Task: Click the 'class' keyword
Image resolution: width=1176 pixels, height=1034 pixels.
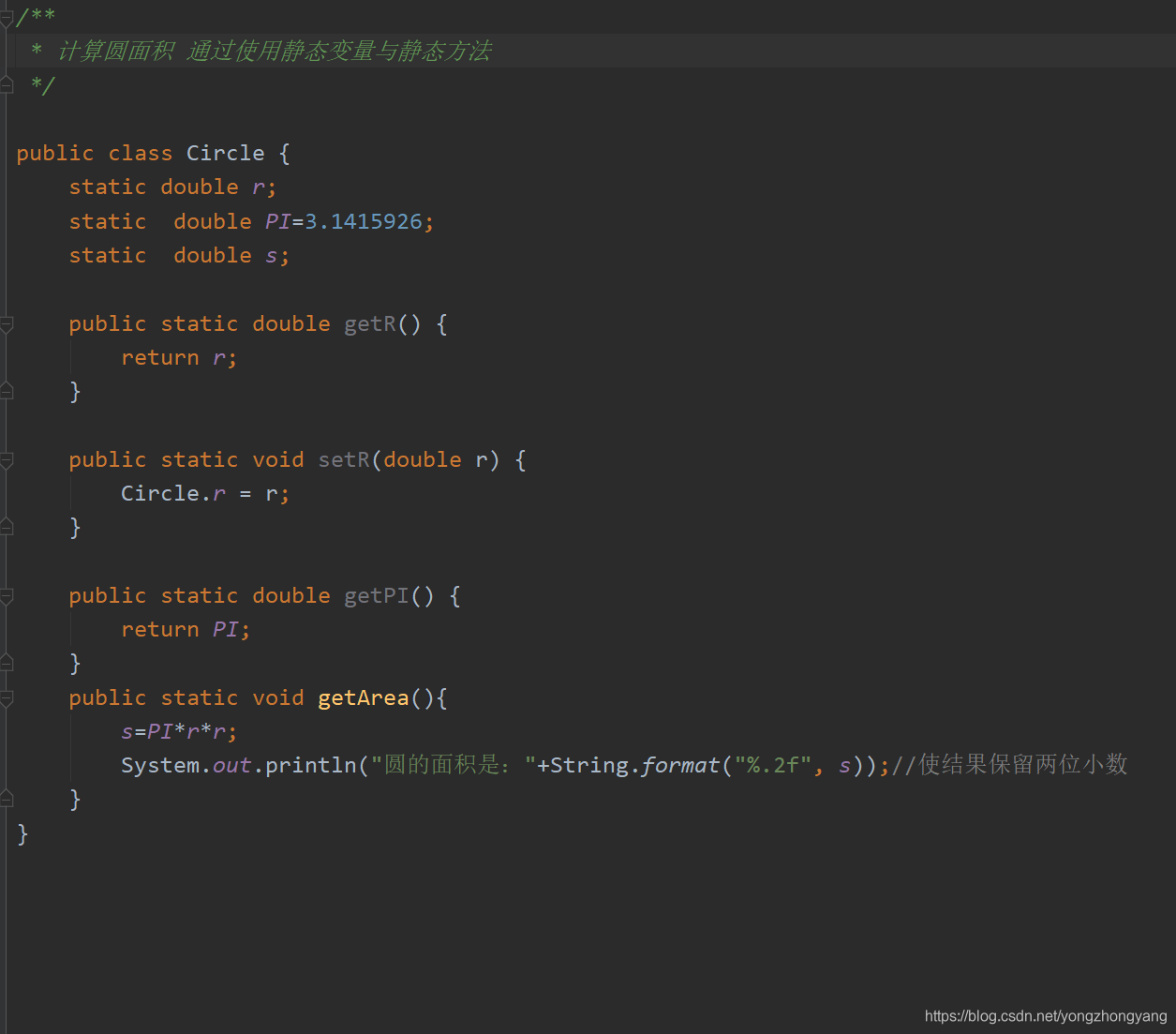Action: [141, 153]
